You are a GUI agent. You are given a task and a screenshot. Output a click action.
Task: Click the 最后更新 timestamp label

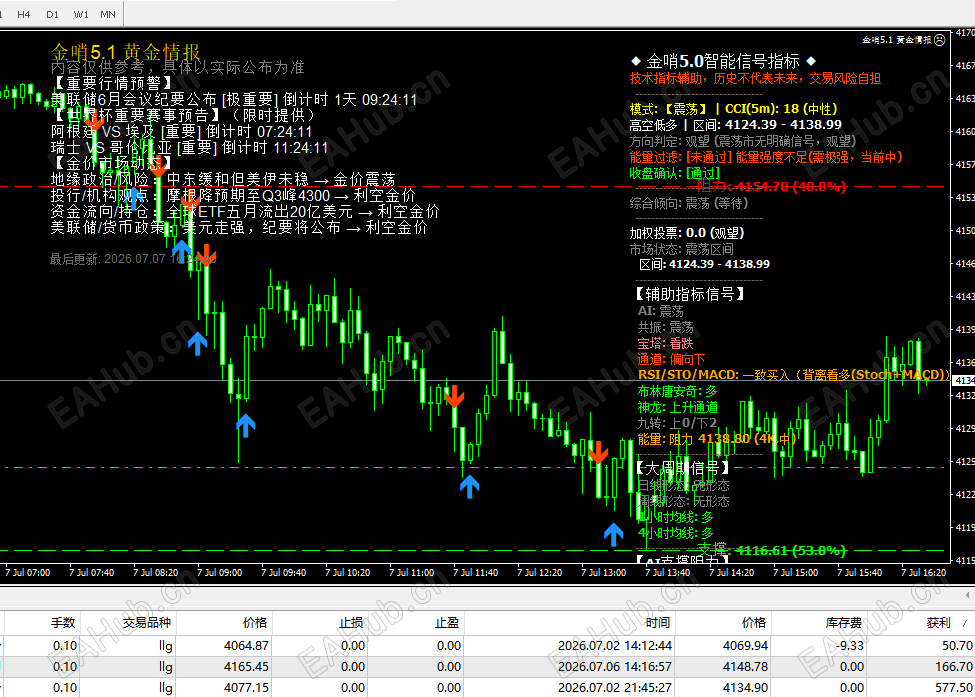tap(133, 259)
